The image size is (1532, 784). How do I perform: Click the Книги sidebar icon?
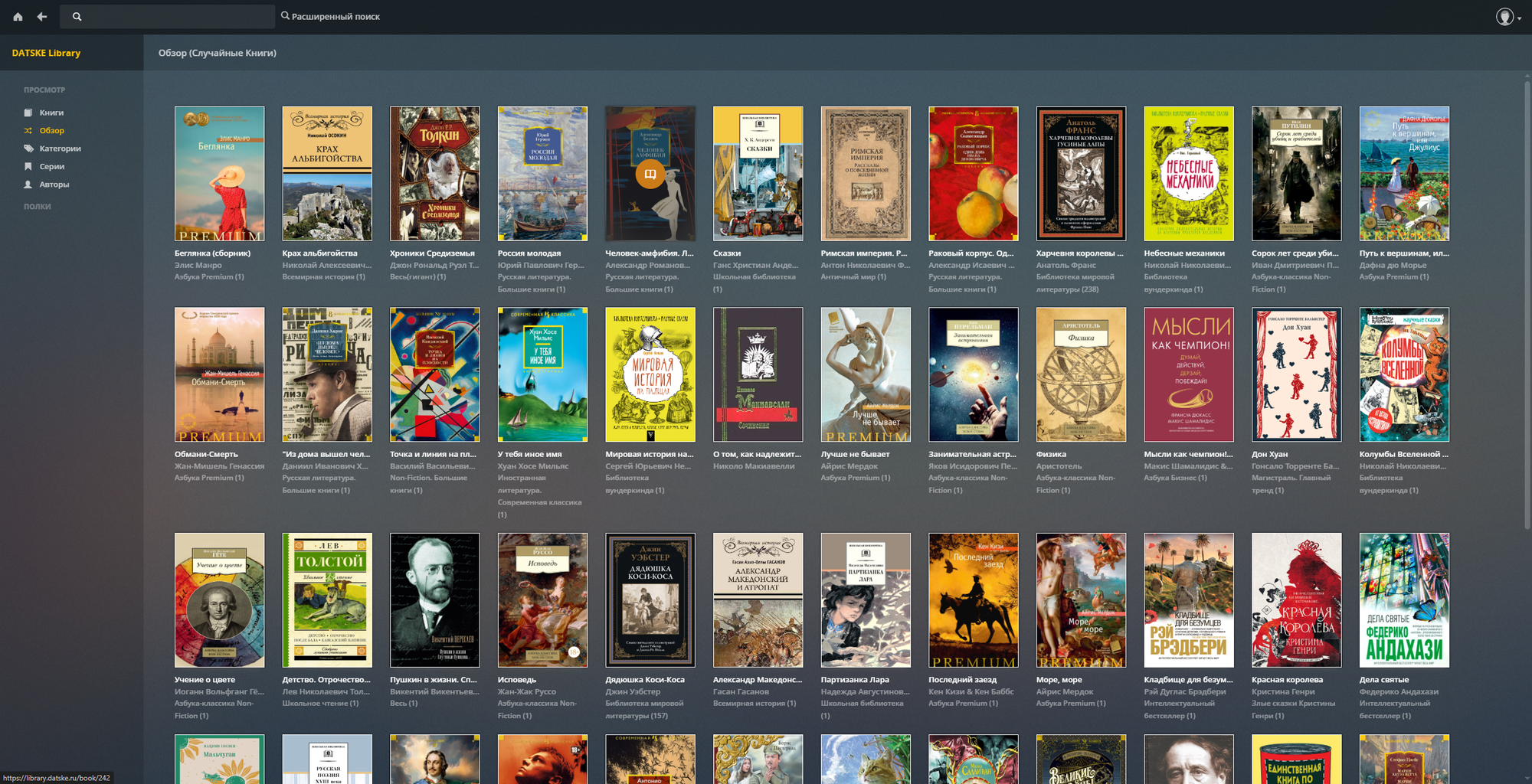28,113
